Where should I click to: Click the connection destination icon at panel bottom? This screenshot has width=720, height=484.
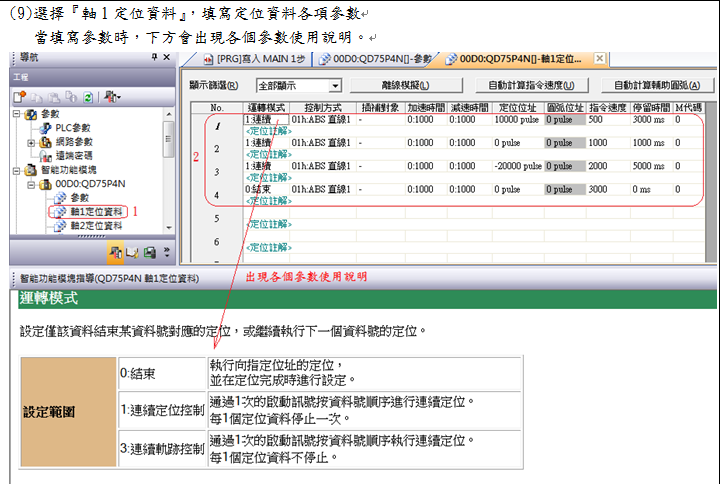[x=149, y=252]
